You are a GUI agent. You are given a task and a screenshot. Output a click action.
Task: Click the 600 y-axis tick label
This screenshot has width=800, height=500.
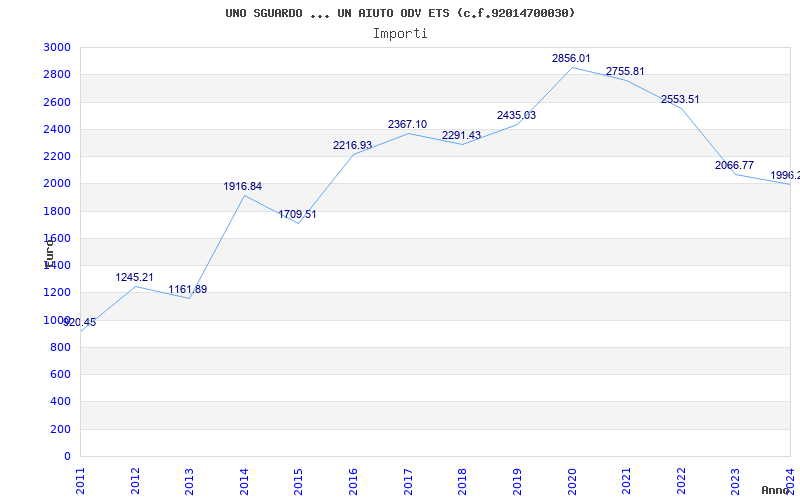point(60,374)
